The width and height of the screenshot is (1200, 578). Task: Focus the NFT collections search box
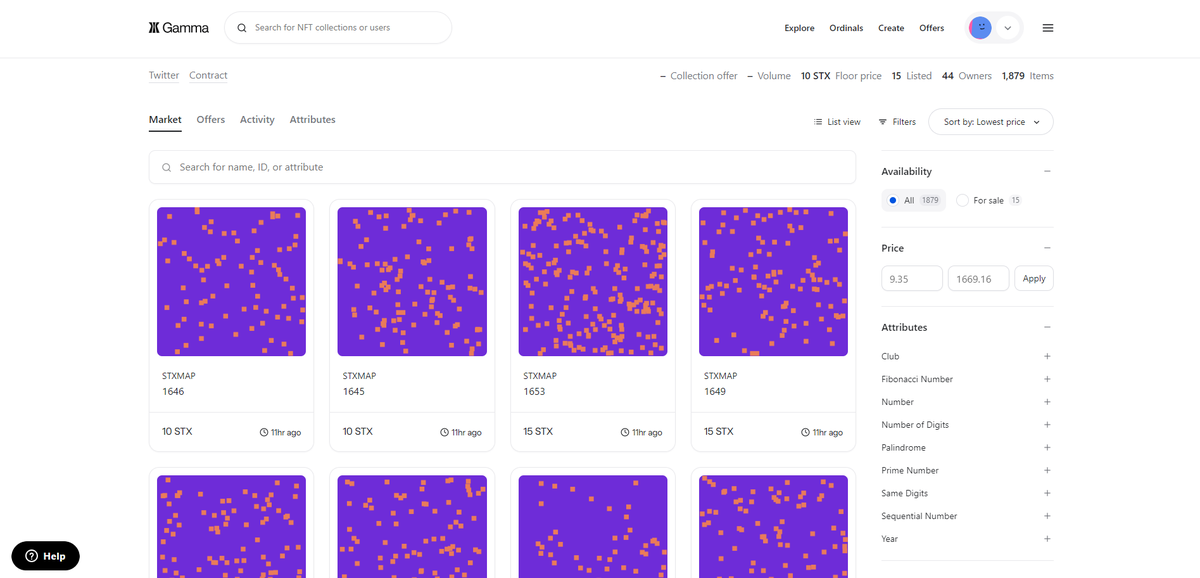338,28
